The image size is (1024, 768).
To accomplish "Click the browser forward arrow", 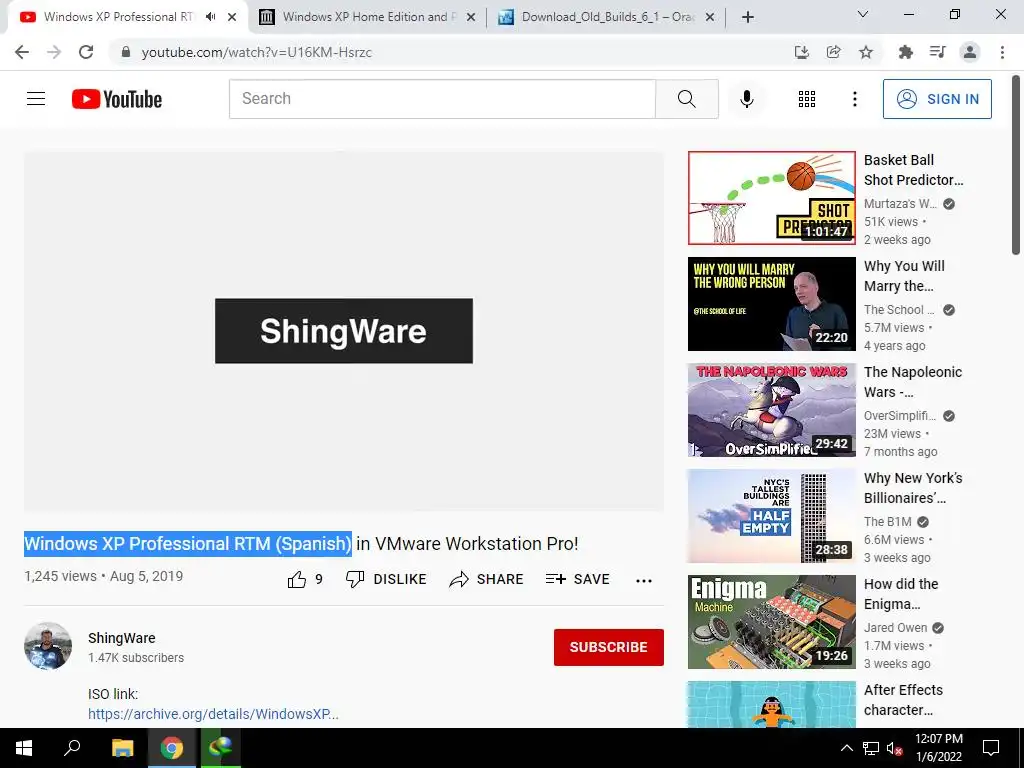I will click(x=54, y=52).
